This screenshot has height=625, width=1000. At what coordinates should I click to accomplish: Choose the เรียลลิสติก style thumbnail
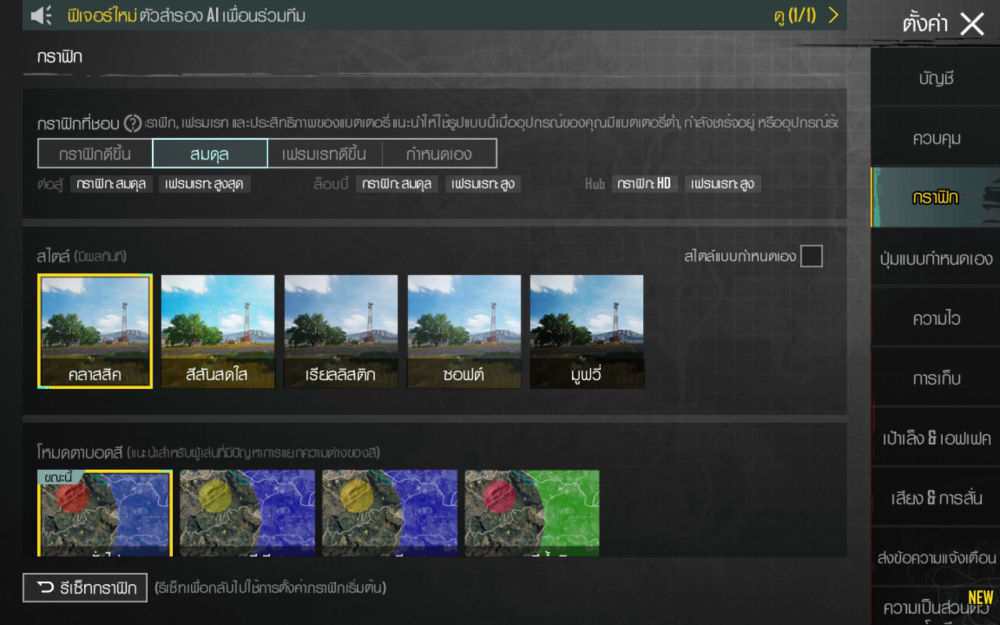pos(341,331)
